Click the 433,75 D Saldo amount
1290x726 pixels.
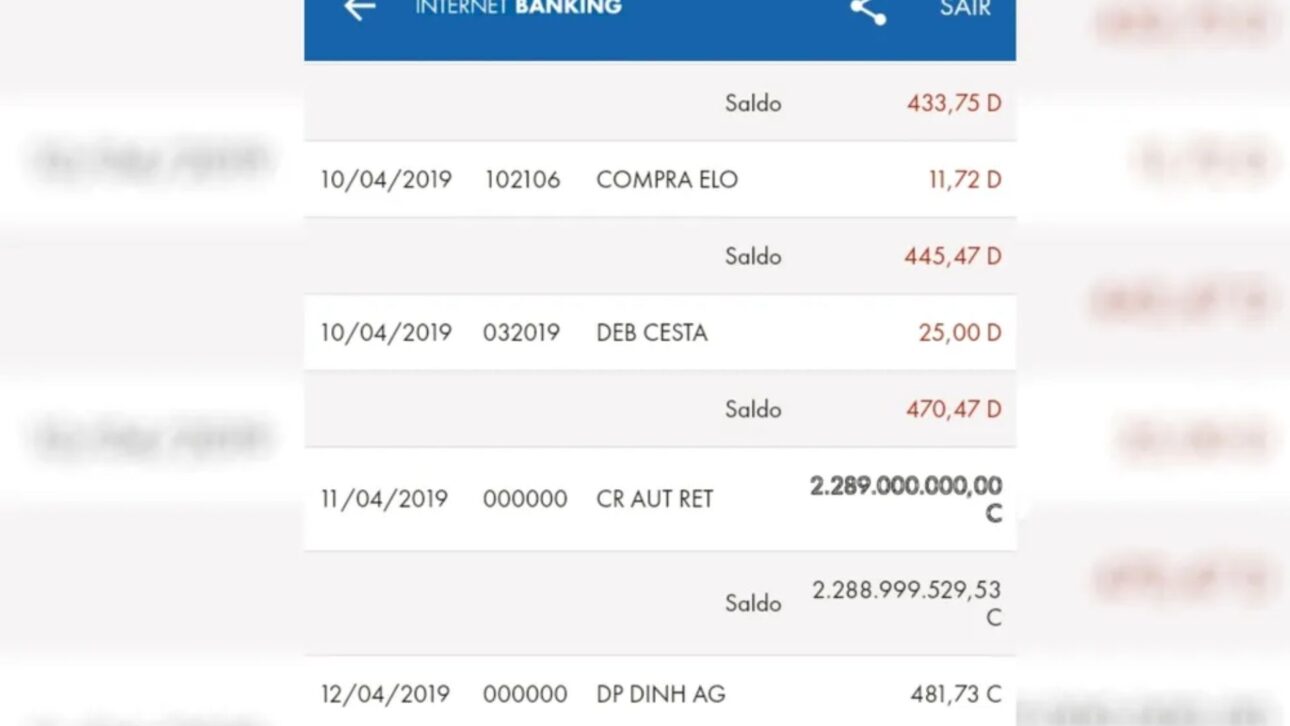(953, 103)
